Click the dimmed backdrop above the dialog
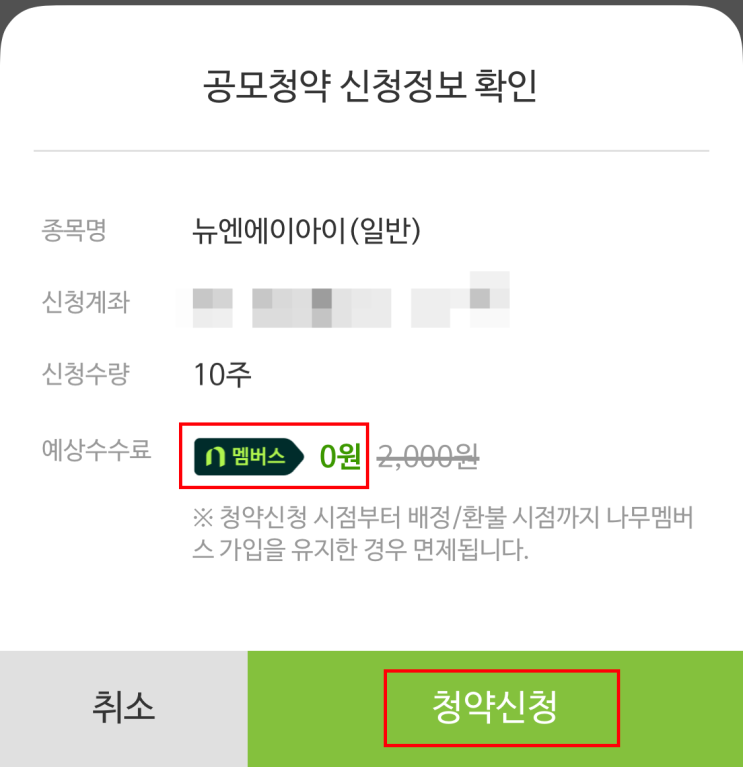The image size is (743, 767). (371, 2)
